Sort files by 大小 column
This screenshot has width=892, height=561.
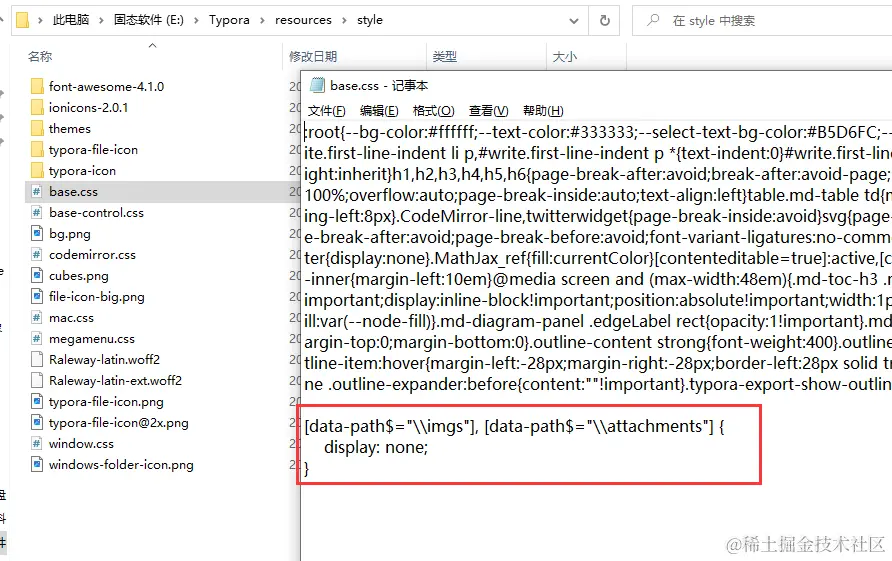tap(565, 56)
